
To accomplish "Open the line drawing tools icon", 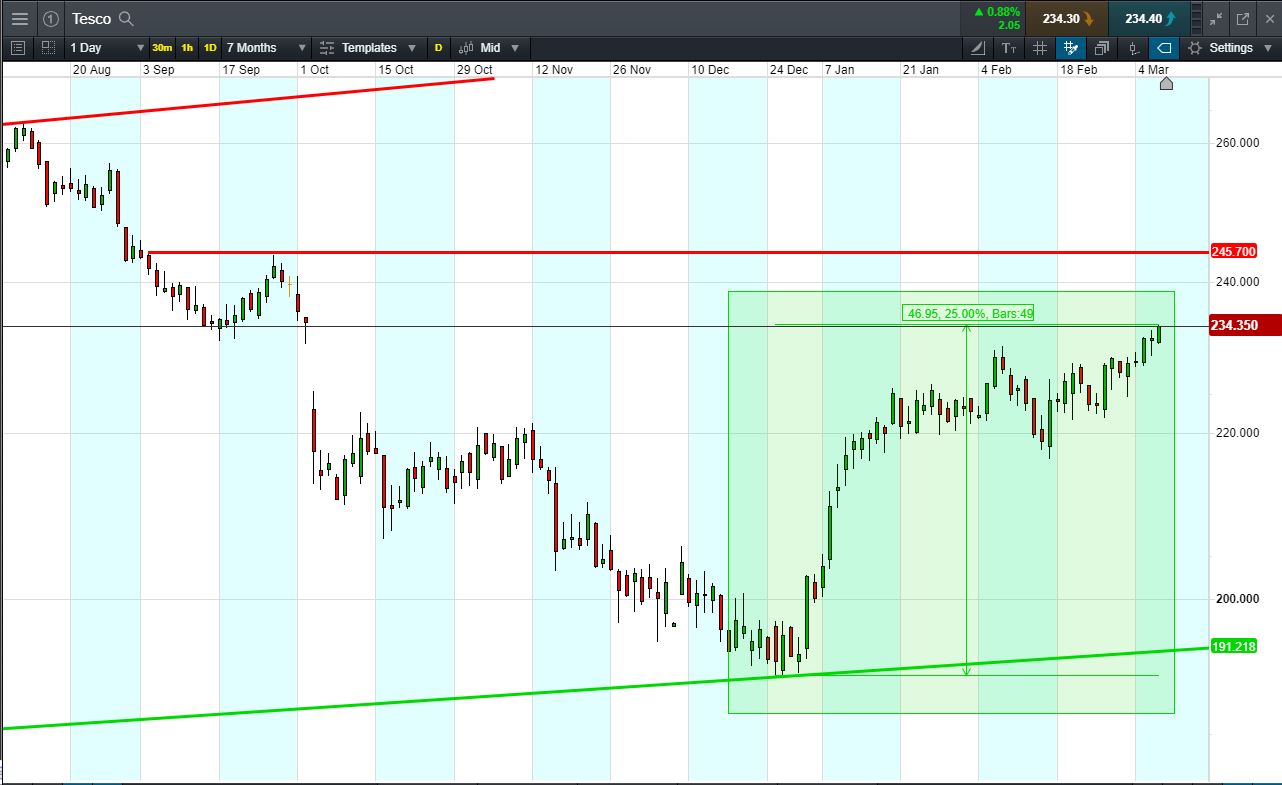I will pyautogui.click(x=978, y=47).
